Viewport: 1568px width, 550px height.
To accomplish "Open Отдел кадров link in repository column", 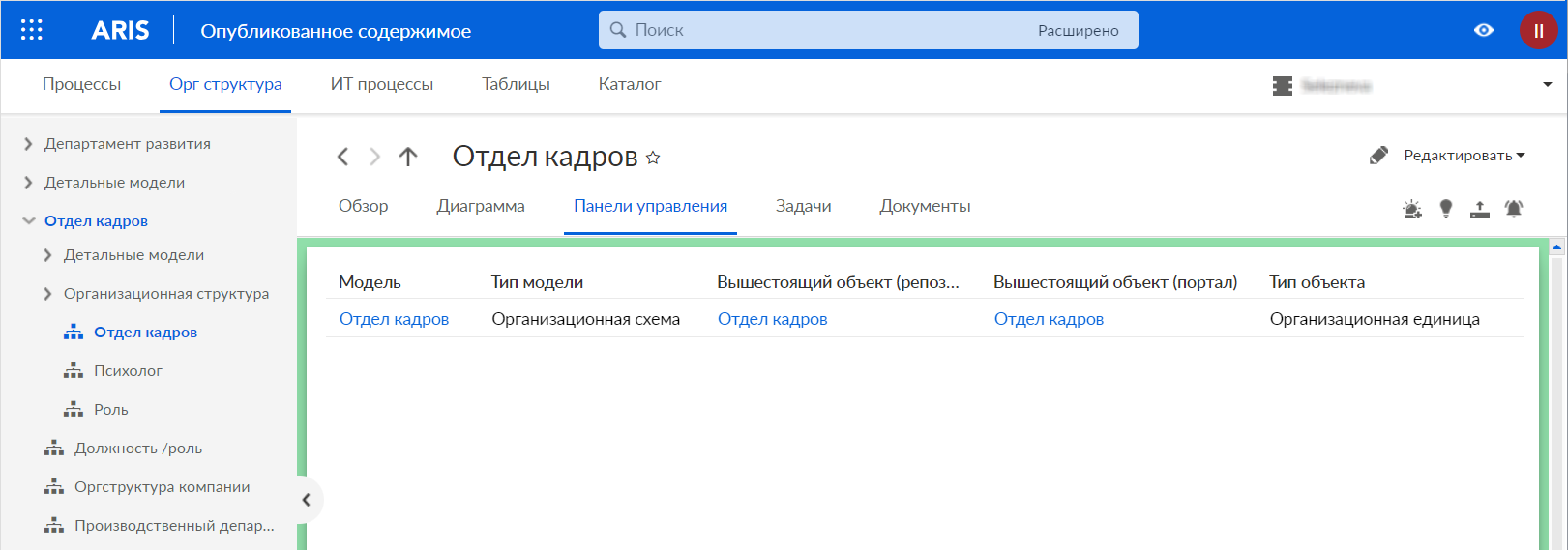I will 772,320.
